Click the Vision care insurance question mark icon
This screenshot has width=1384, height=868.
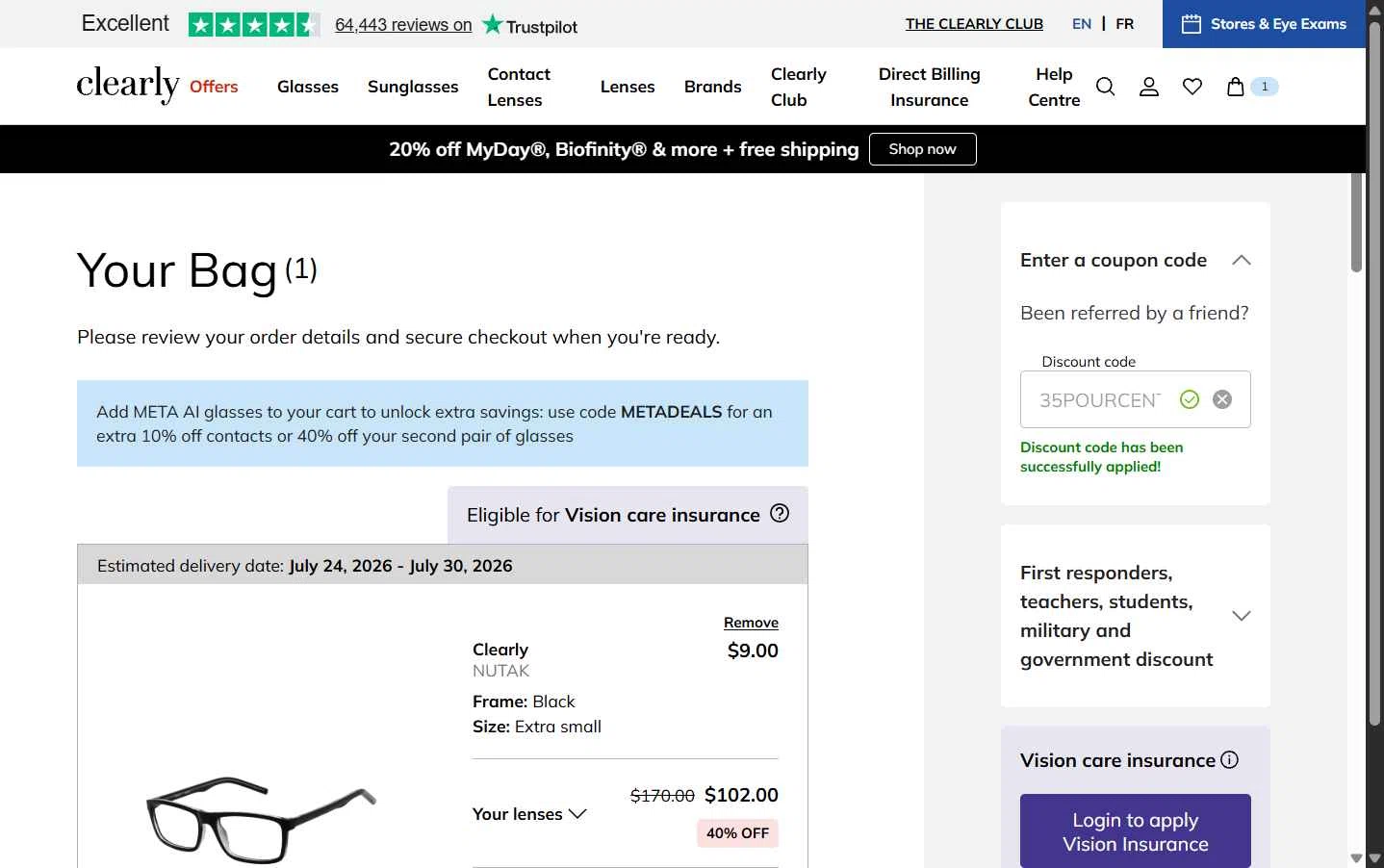(780, 514)
